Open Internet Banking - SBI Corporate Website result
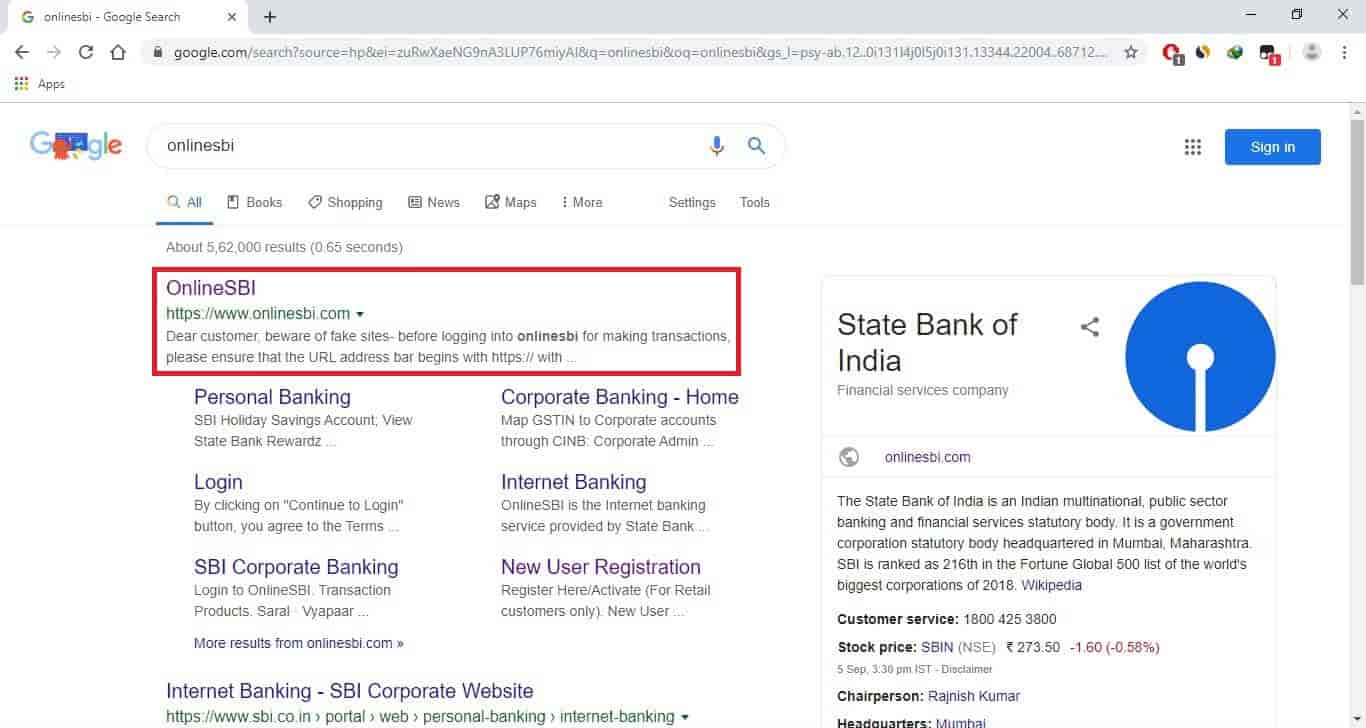Viewport: 1366px width, 728px height. 350,691
